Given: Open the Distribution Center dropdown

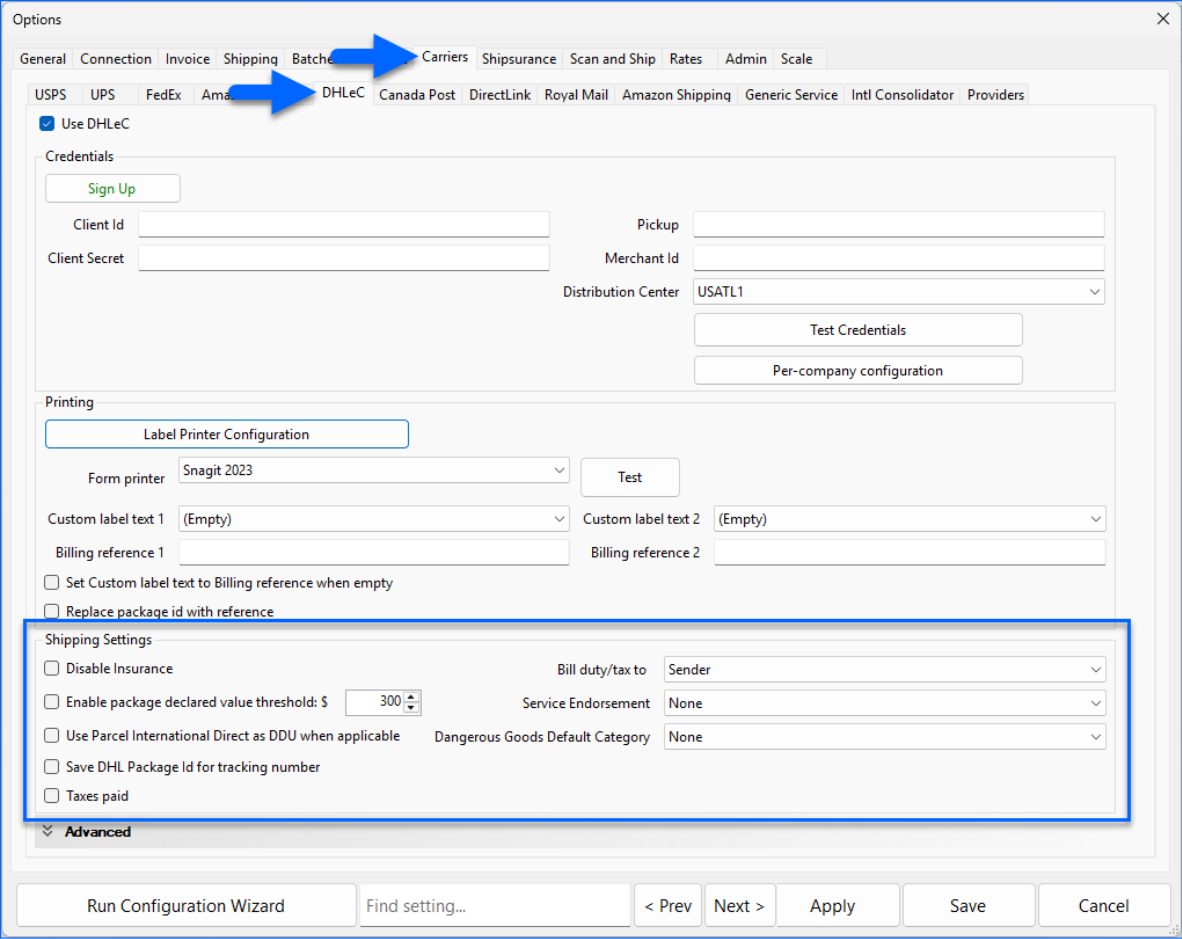Looking at the screenshot, I should pos(898,292).
